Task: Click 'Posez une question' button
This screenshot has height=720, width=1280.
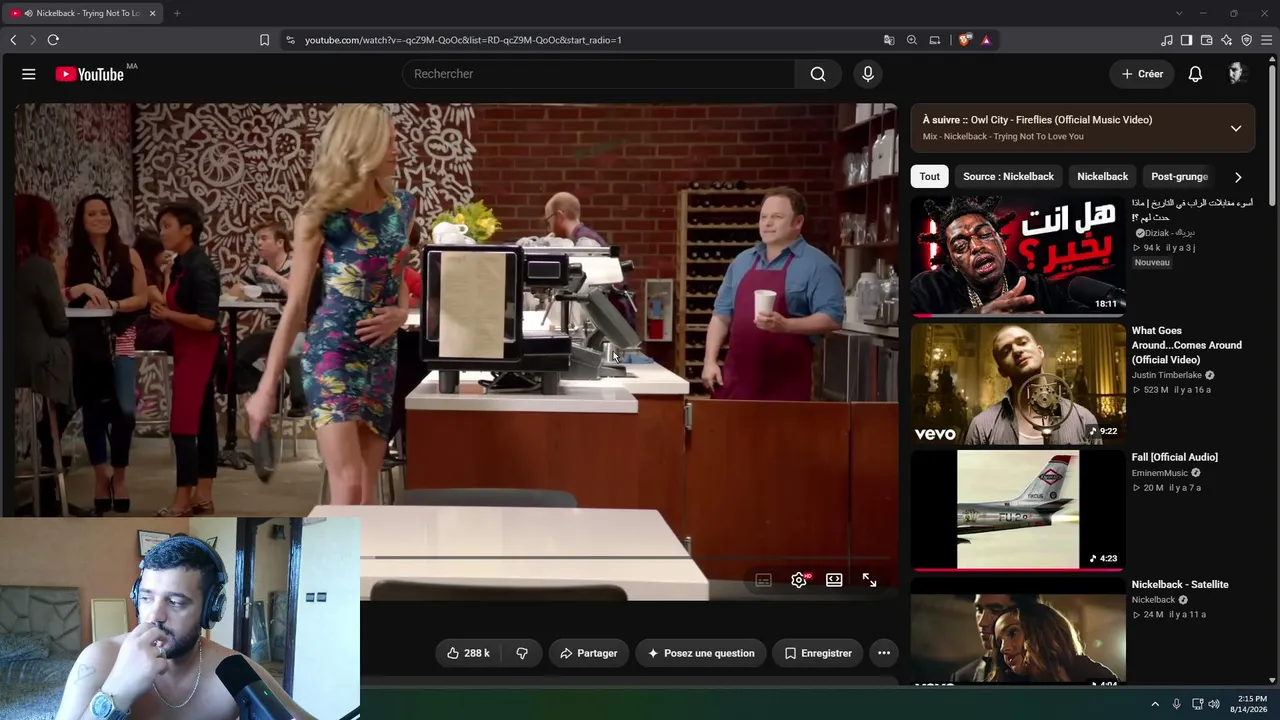Action: coord(701,653)
